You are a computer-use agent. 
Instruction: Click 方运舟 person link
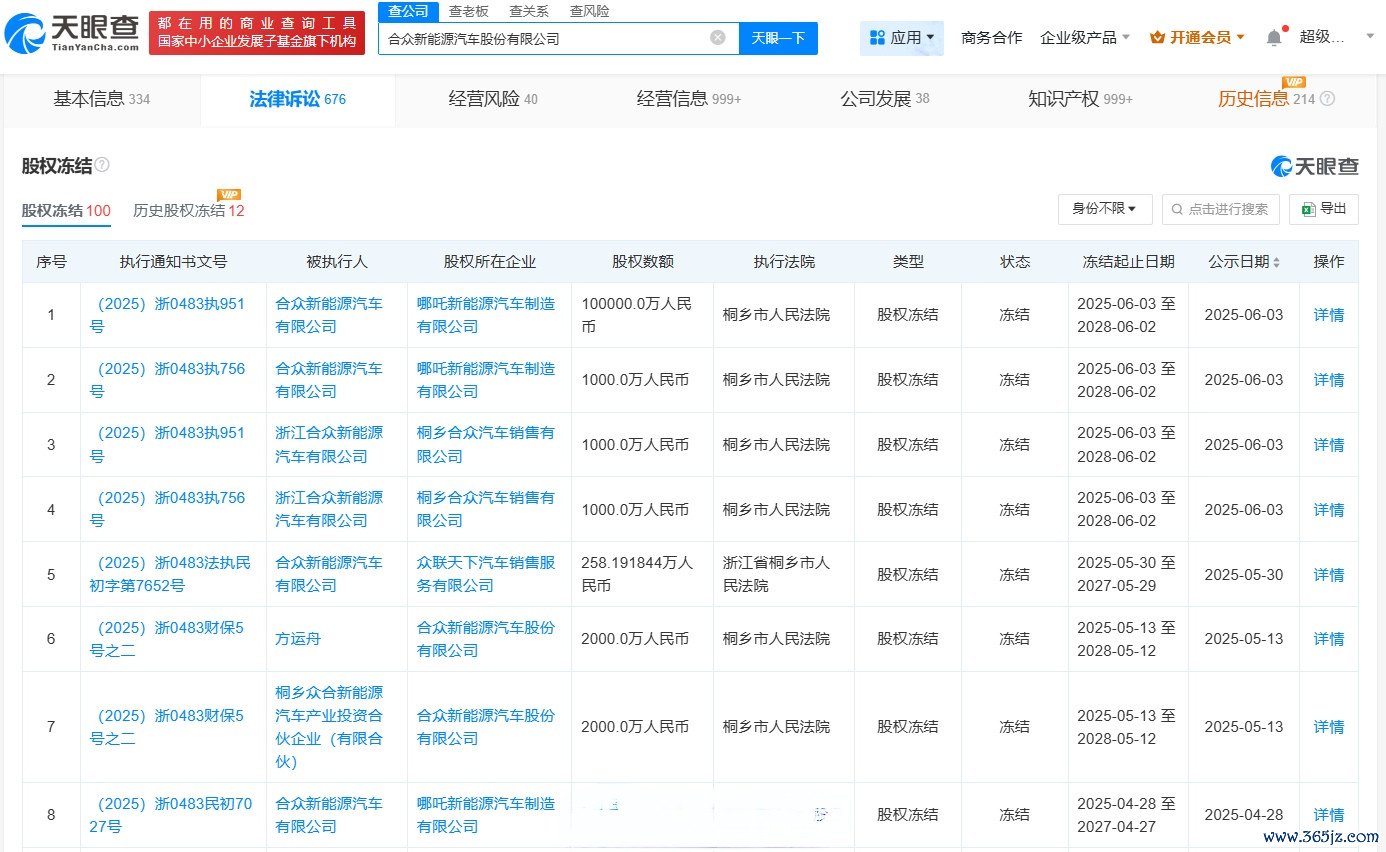(x=298, y=639)
